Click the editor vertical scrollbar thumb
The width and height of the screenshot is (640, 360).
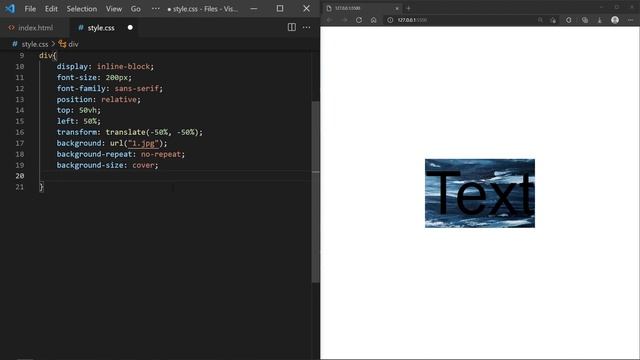[316, 192]
